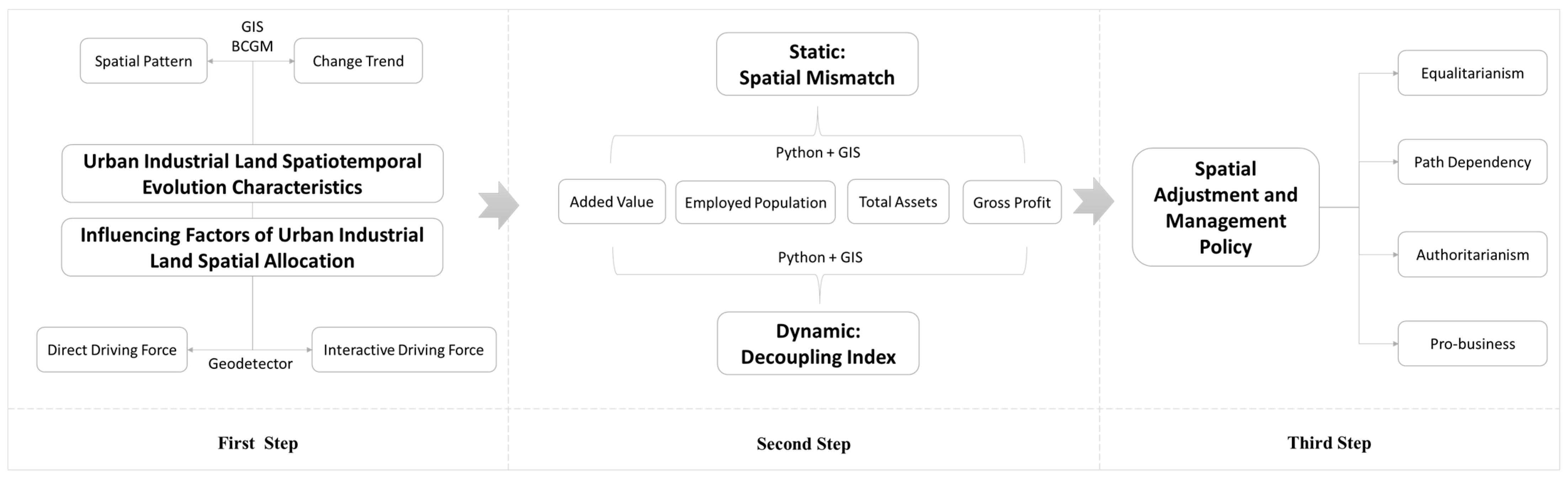Select the Employed Population box
Image resolution: width=1568 pixels, height=477 pixels.
756,202
